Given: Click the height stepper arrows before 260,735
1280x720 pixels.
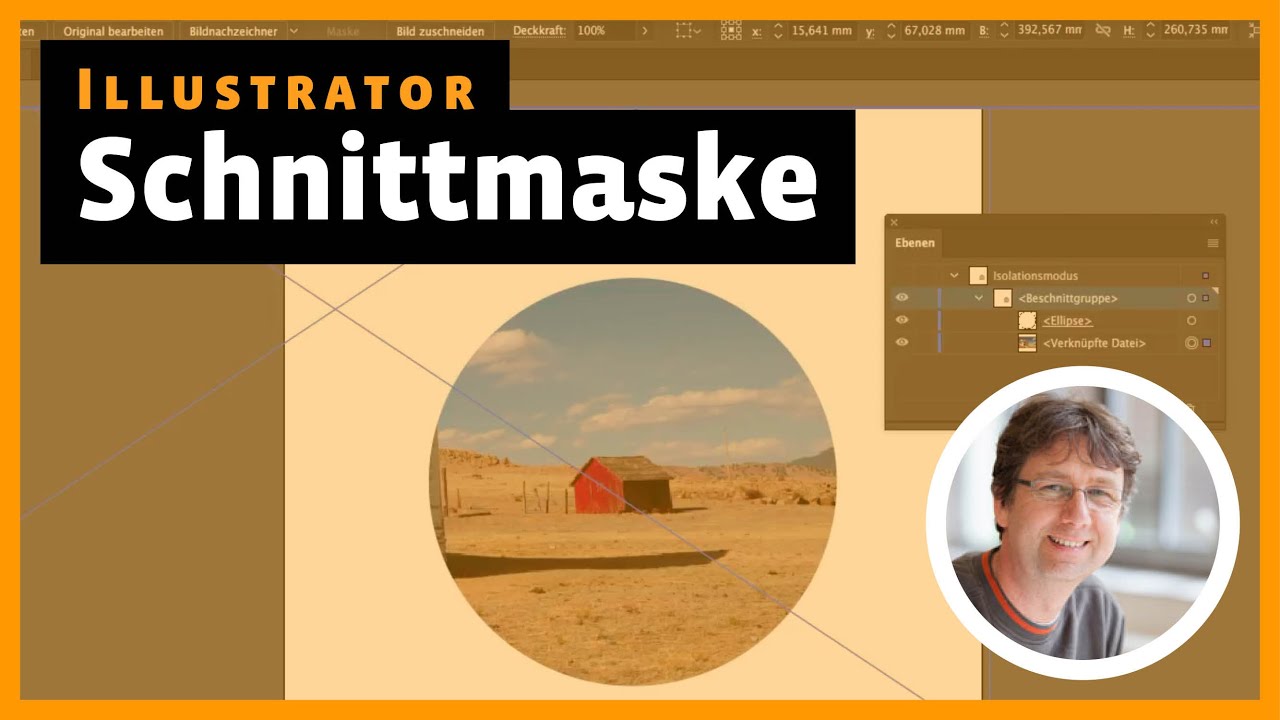Looking at the screenshot, I should click(x=1151, y=31).
